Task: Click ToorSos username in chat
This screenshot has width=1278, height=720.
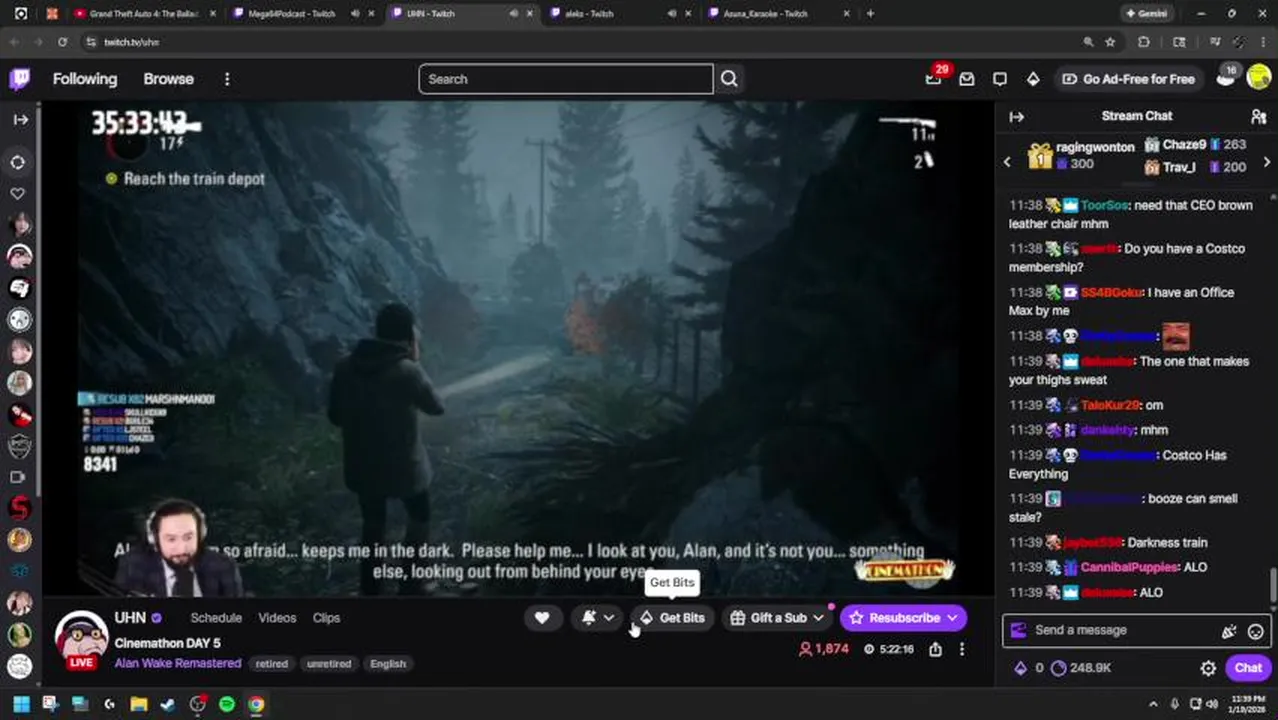Action: pos(1104,205)
